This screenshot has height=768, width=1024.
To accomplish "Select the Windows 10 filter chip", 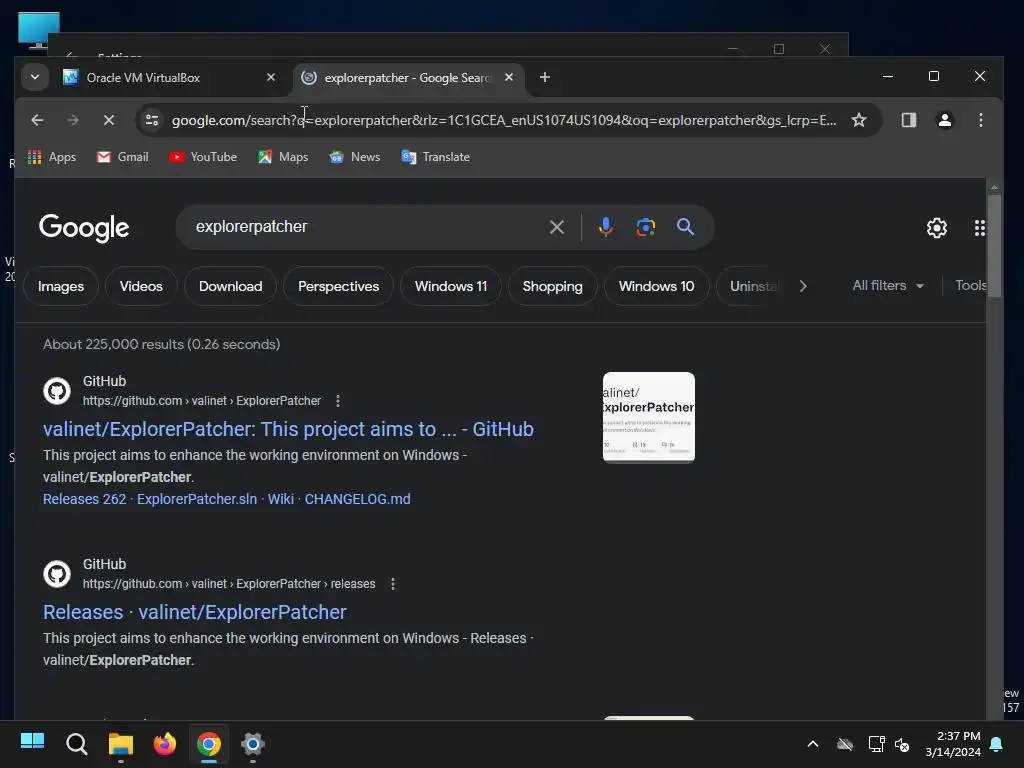I will click(656, 286).
